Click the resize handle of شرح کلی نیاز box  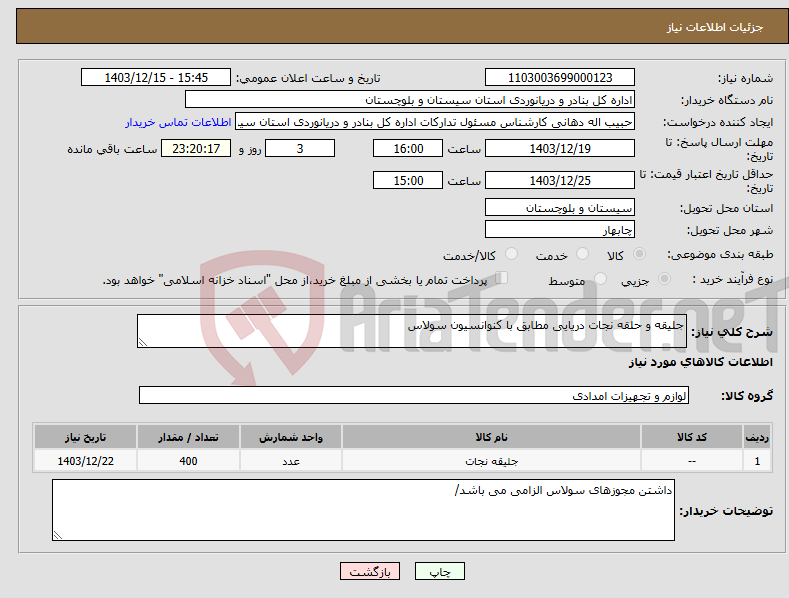pos(143,342)
